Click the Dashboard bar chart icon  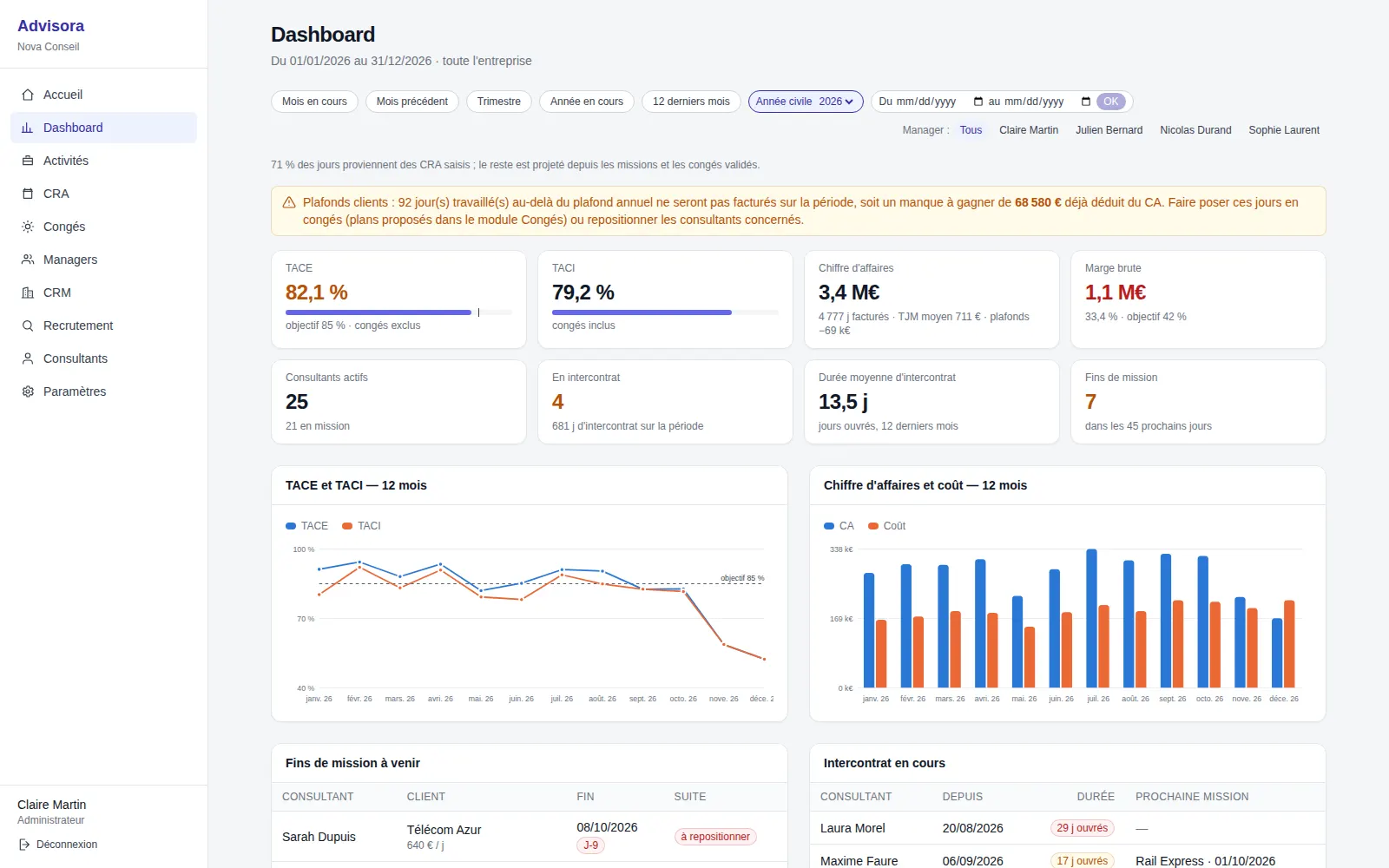(28, 128)
